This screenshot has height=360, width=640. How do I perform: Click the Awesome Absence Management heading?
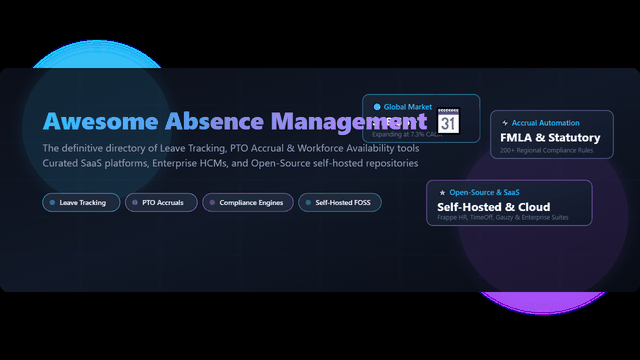(235, 121)
